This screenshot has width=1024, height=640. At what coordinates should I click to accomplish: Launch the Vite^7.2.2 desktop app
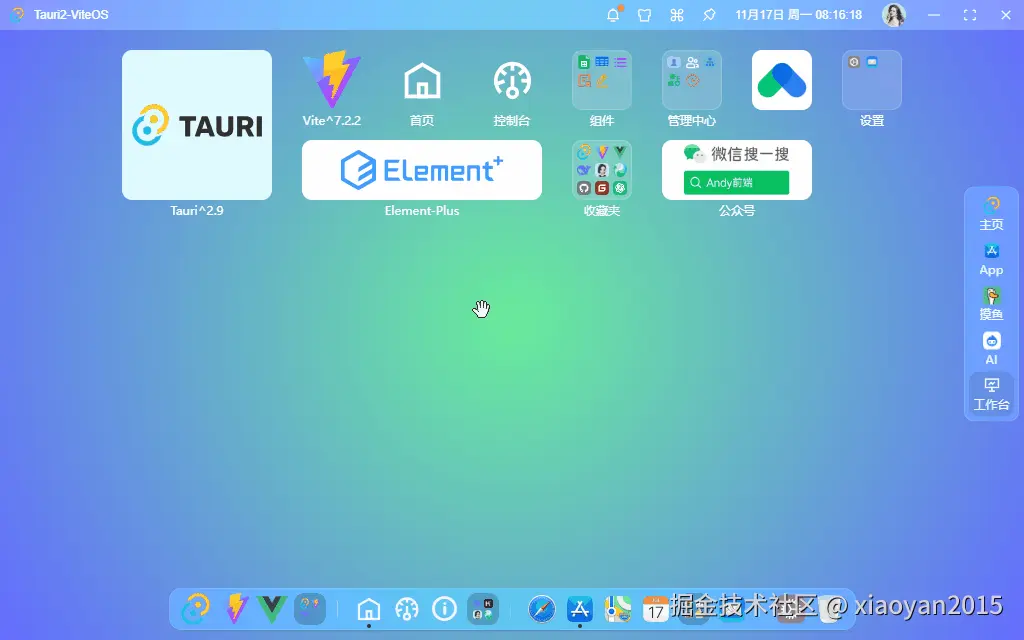click(332, 80)
